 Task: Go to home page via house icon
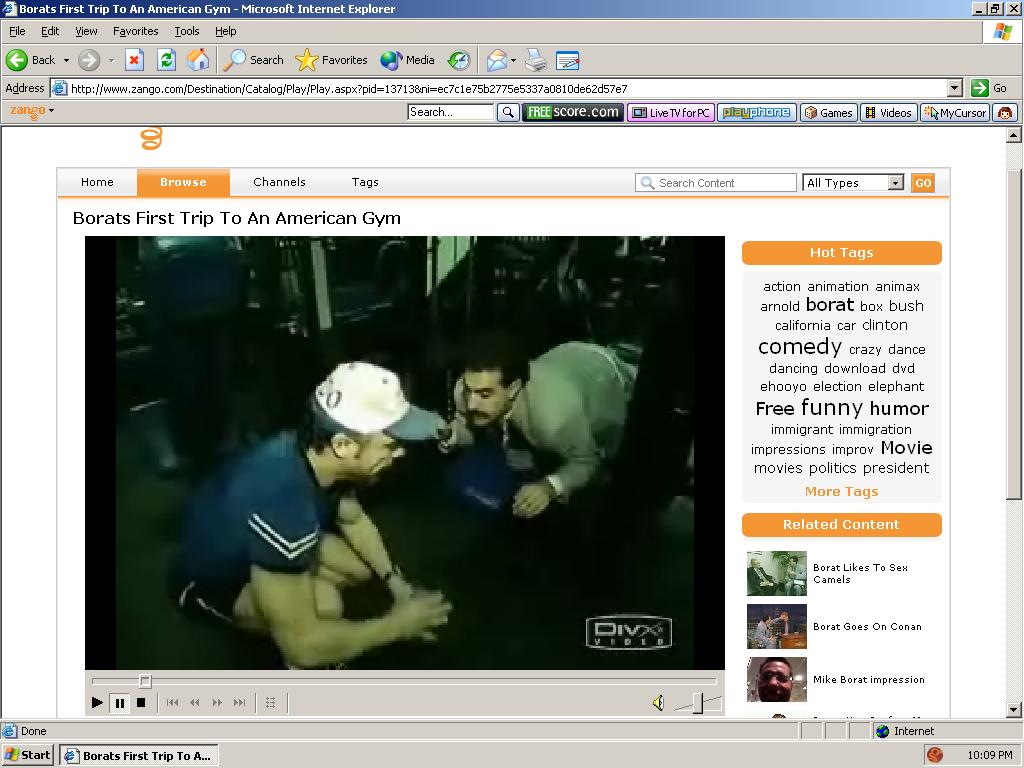click(198, 60)
